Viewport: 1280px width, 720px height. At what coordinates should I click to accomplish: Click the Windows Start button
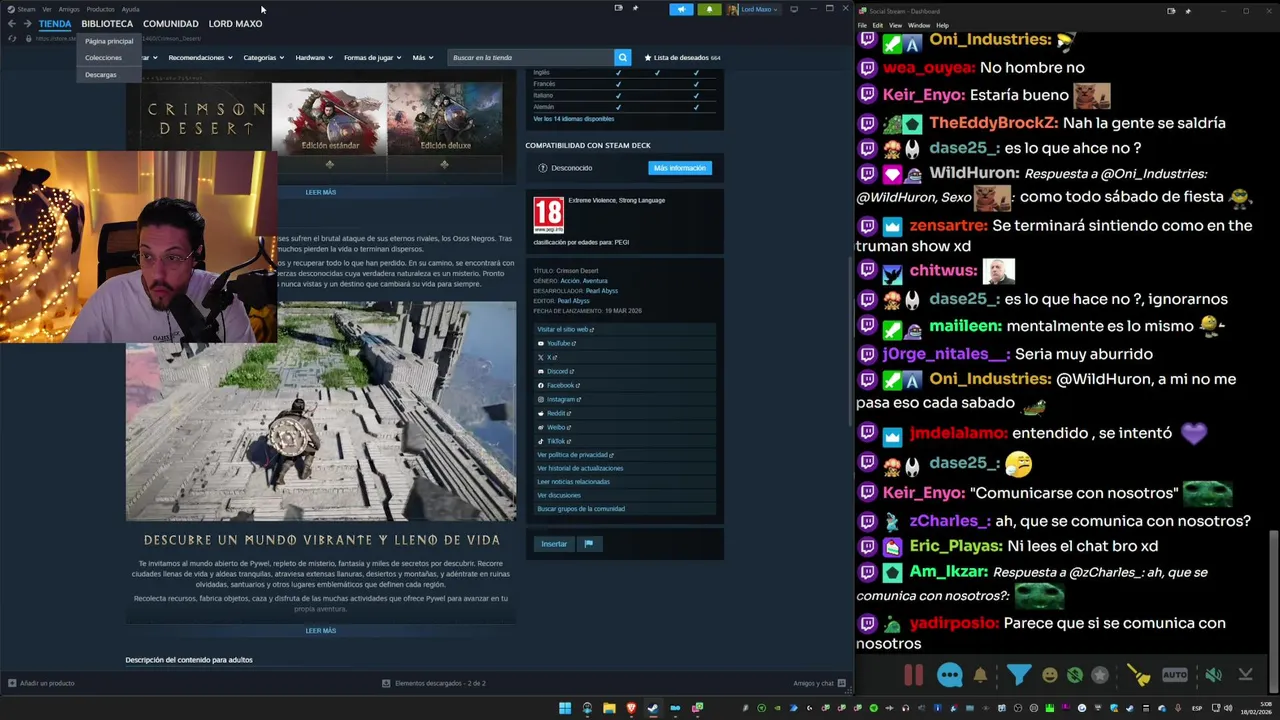[x=565, y=708]
